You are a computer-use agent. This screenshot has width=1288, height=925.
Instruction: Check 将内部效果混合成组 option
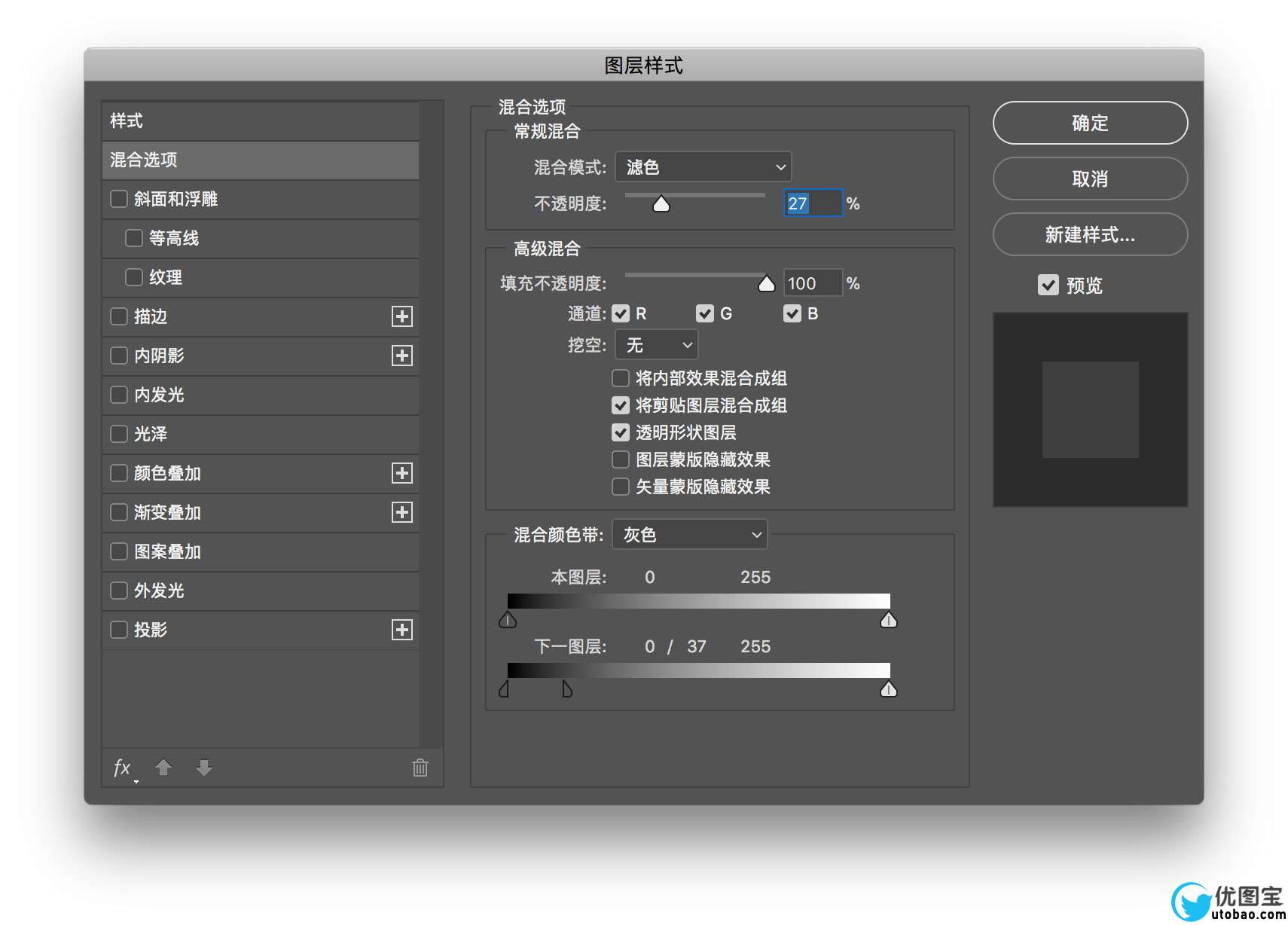(x=621, y=378)
